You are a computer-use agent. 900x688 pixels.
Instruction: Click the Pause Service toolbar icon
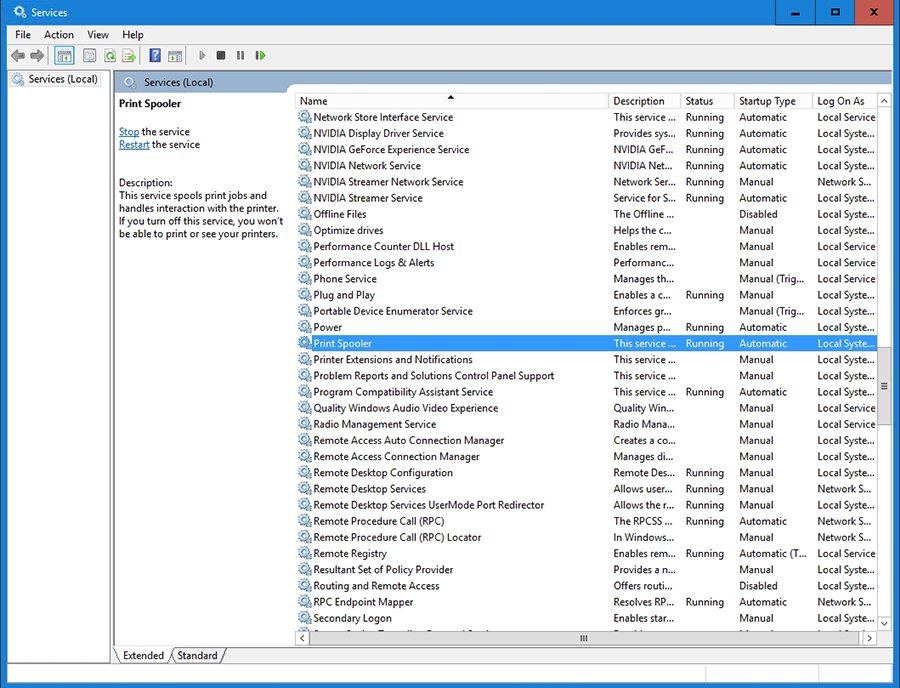(x=240, y=56)
